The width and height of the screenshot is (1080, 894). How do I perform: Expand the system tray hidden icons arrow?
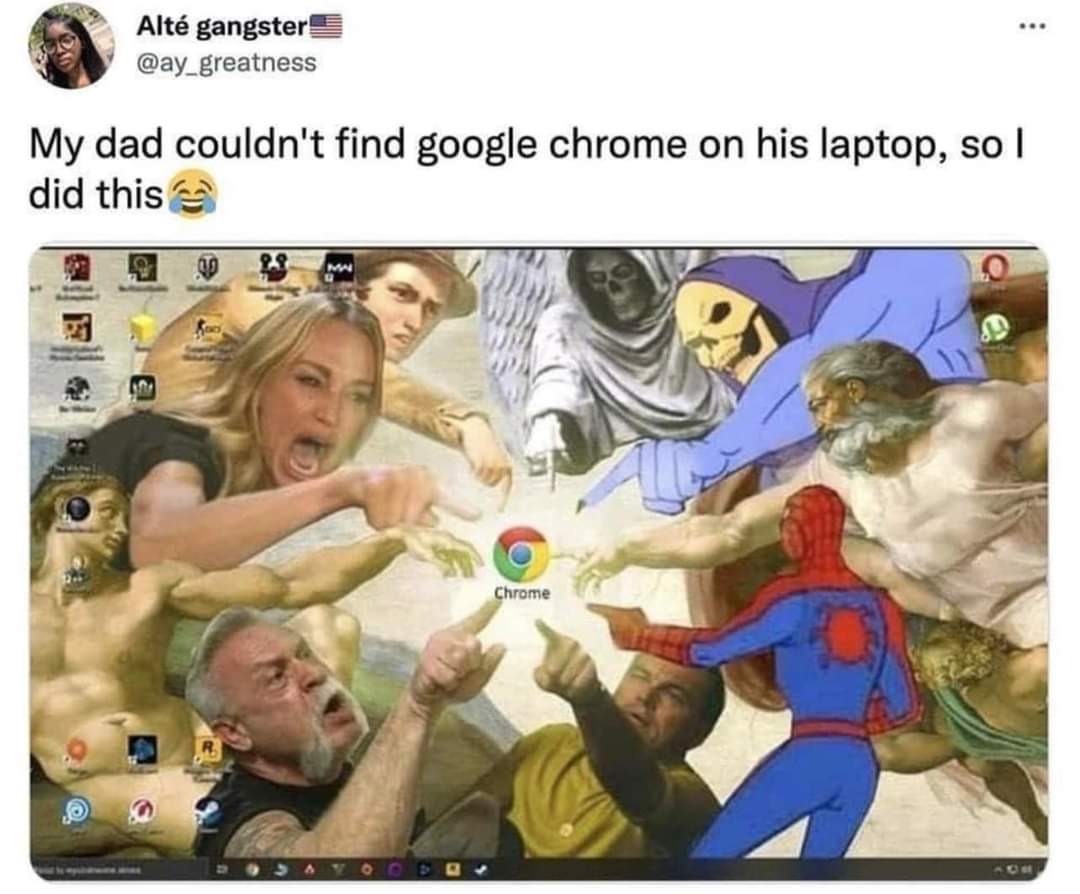(x=996, y=870)
